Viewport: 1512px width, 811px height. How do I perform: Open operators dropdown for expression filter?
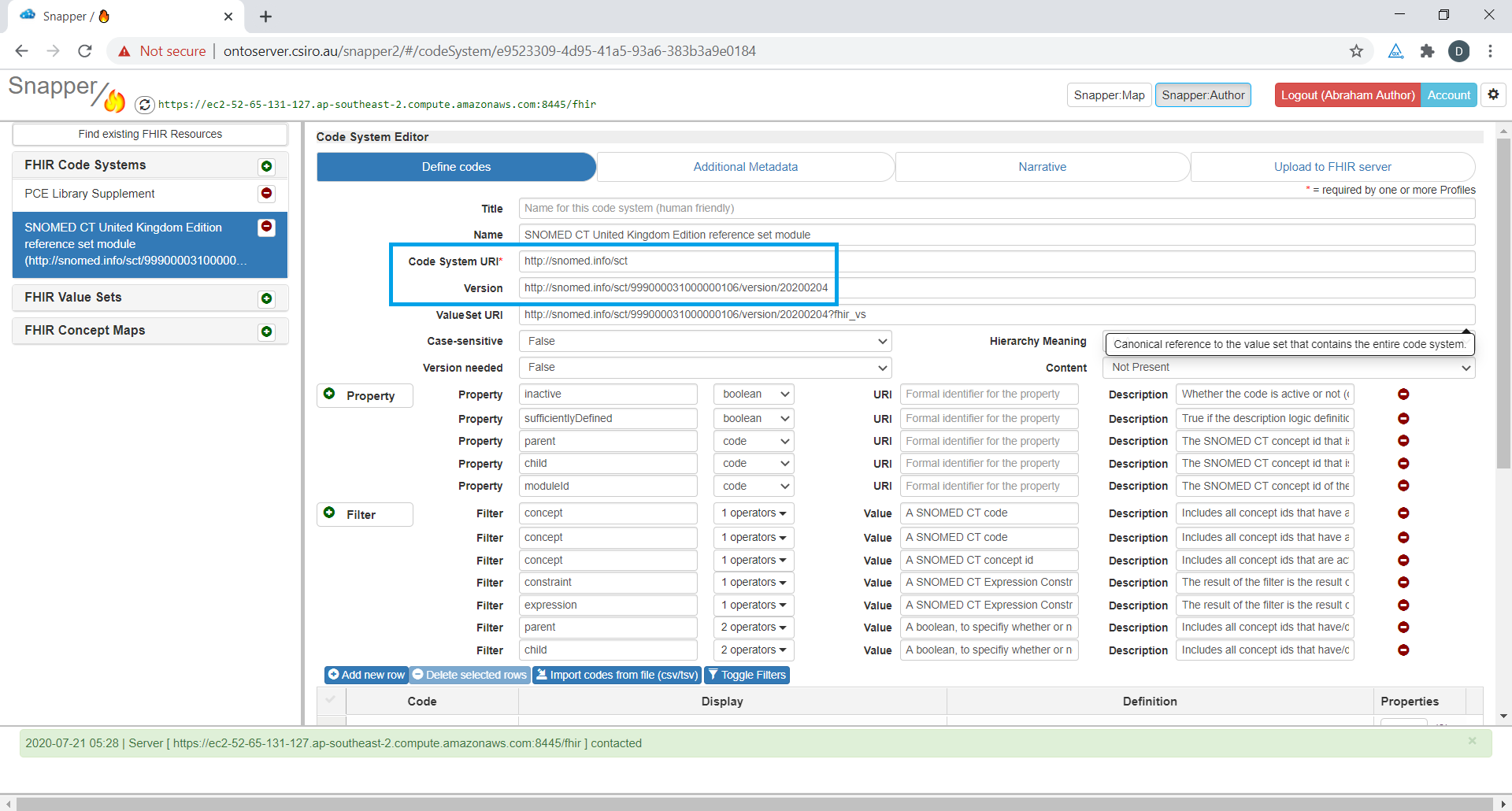pos(754,605)
